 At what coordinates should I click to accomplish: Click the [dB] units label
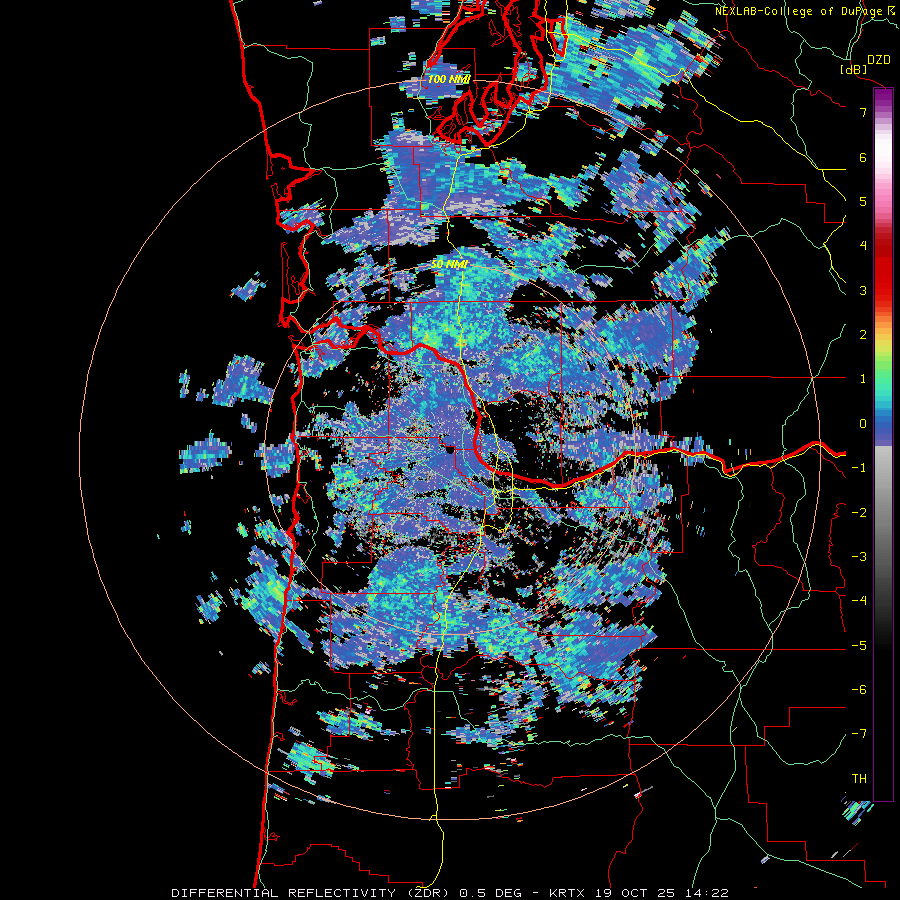(854, 69)
